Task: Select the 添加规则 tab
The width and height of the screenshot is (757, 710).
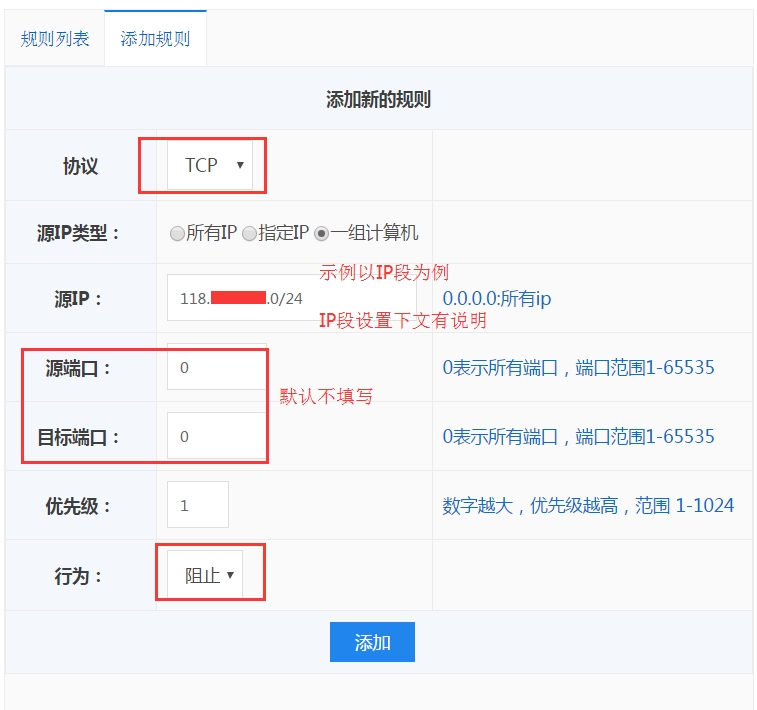Action: [155, 39]
